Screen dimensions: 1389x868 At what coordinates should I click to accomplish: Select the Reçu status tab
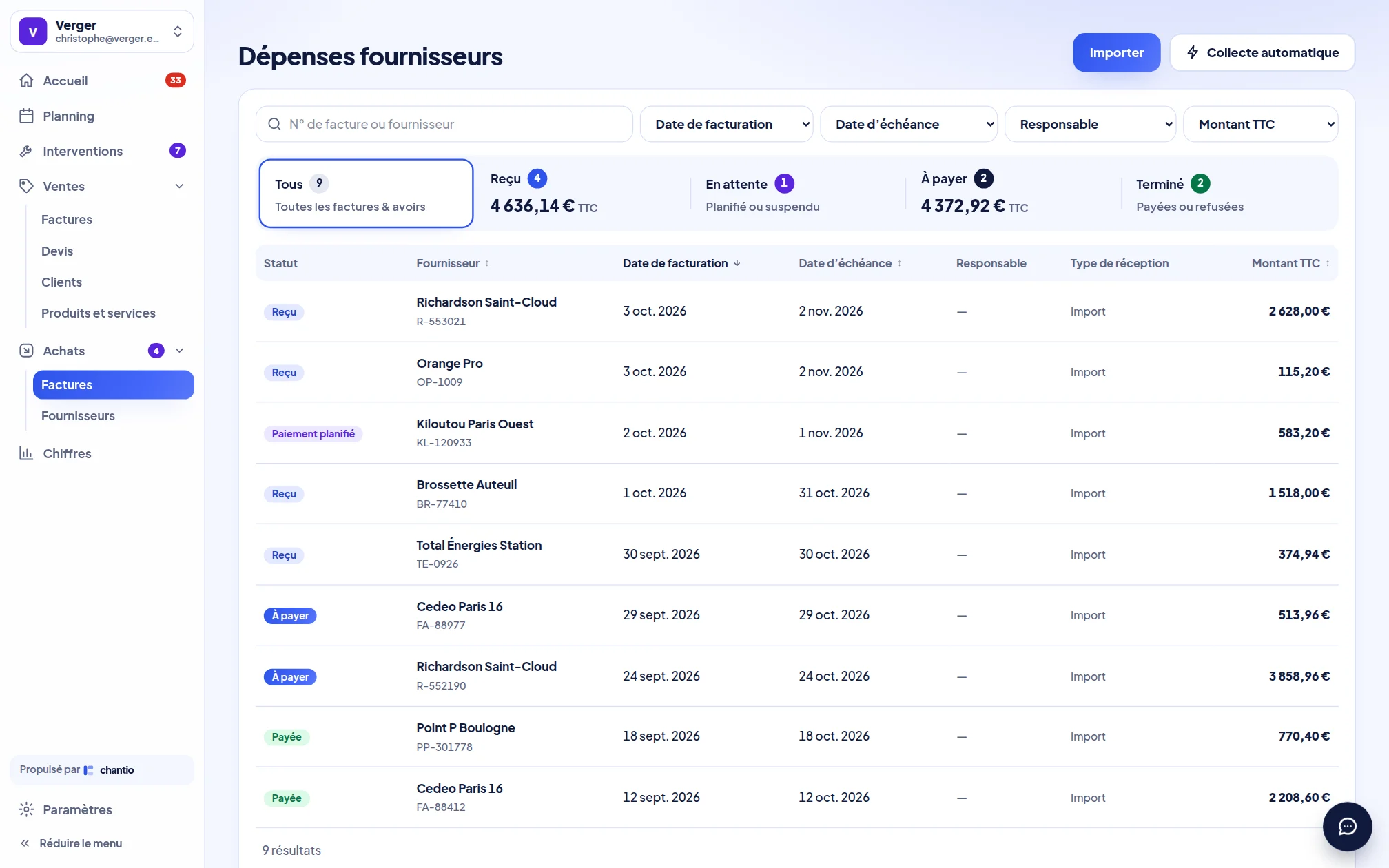click(582, 194)
